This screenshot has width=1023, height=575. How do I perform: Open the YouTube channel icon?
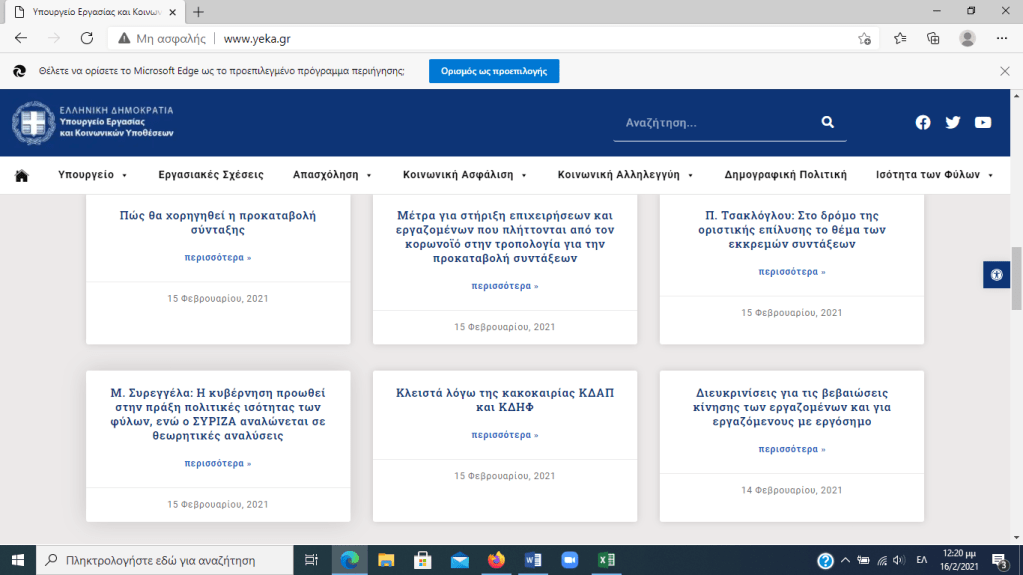pos(983,122)
